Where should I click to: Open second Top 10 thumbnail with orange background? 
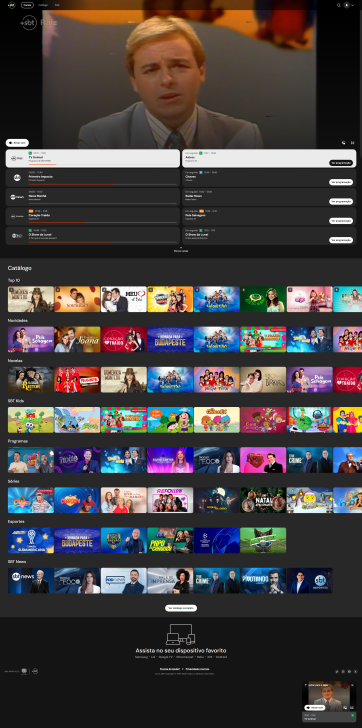78,299
